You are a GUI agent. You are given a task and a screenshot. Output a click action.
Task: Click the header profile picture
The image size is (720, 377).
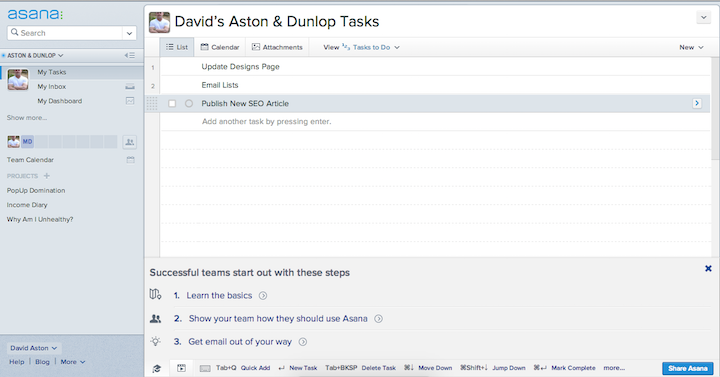tap(159, 23)
